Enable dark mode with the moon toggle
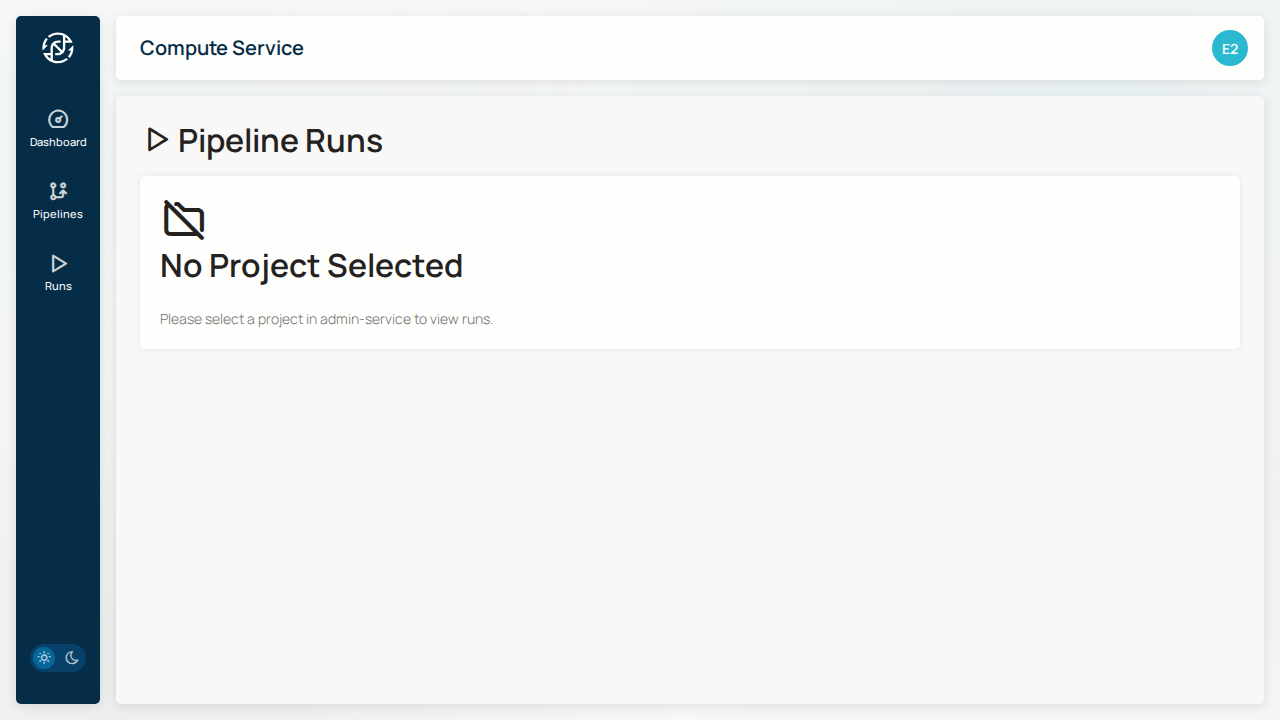This screenshot has width=1280, height=720. pos(72,658)
